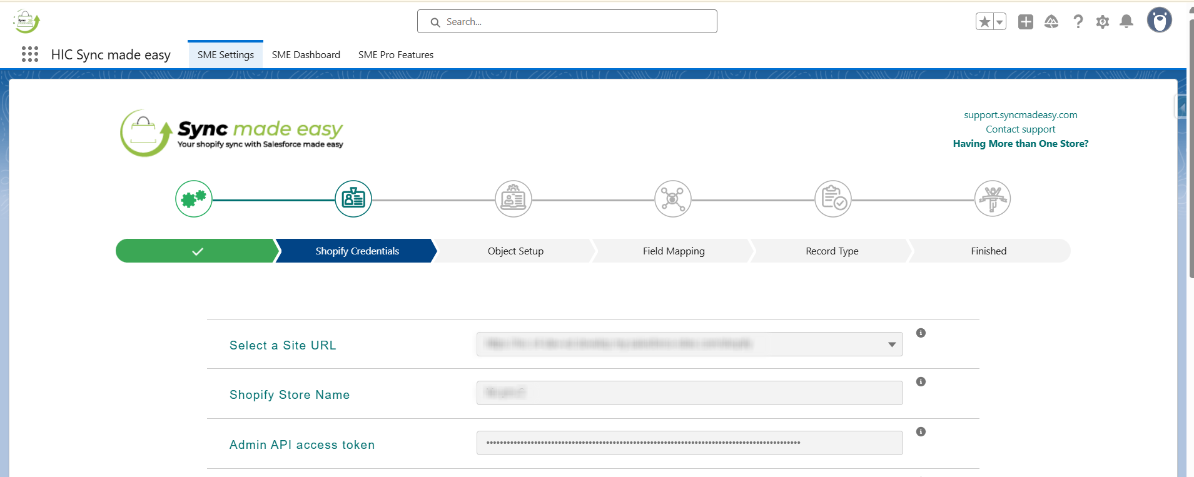Click the shopping bag logo at top left

pyautogui.click(x=27, y=21)
